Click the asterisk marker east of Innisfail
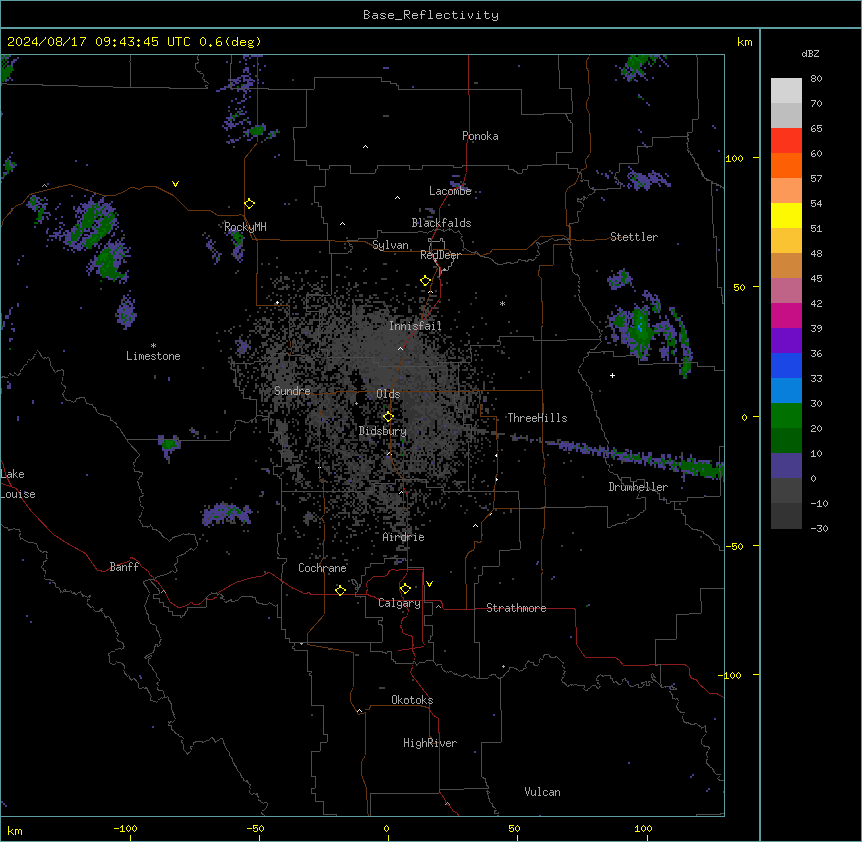This screenshot has width=862, height=842. click(x=502, y=303)
